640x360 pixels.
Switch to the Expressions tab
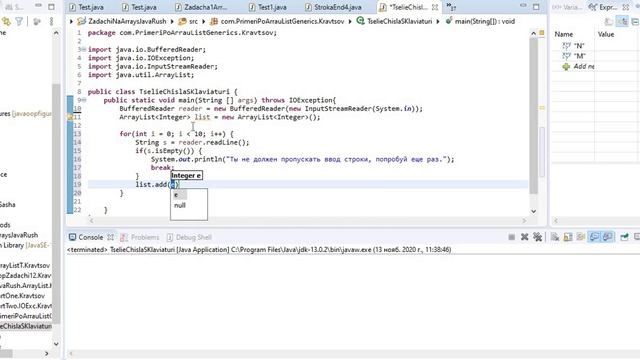pos(603,7)
